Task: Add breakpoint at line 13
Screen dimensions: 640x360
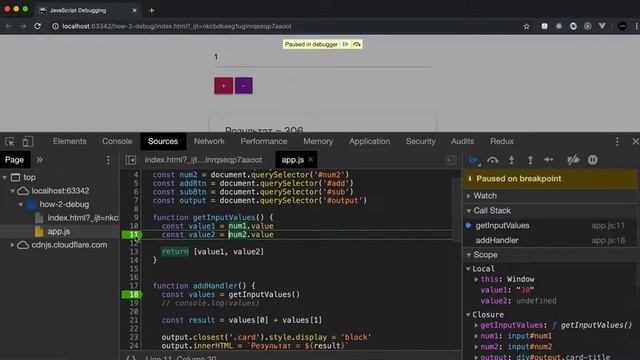Action: point(134,251)
